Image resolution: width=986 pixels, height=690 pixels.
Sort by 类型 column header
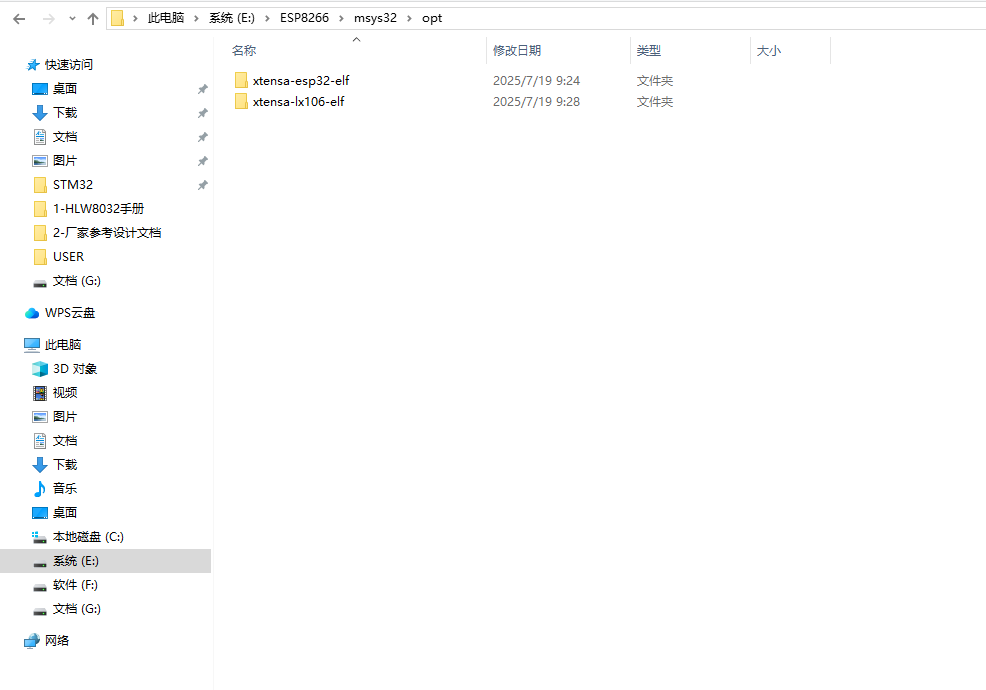(x=649, y=50)
